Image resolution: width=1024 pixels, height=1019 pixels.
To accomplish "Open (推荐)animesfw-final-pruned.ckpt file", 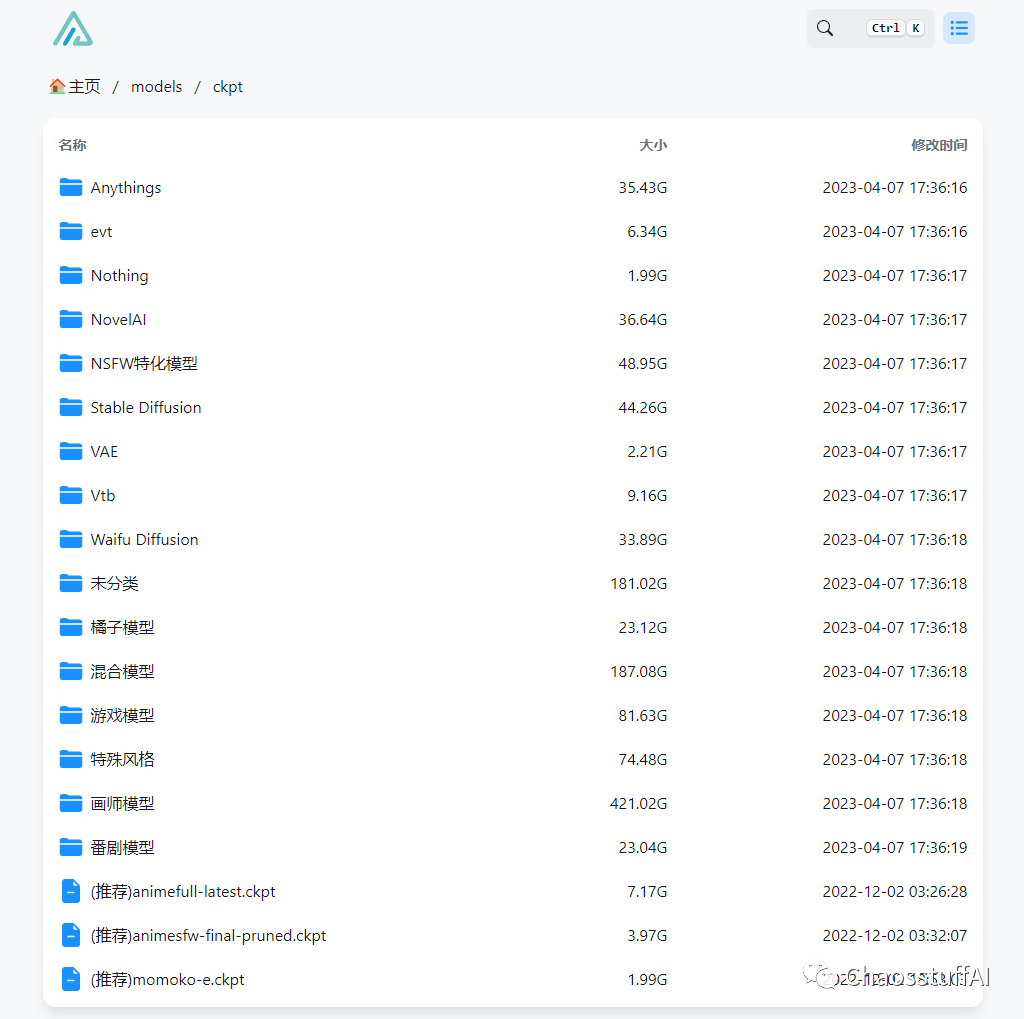I will coord(512,935).
